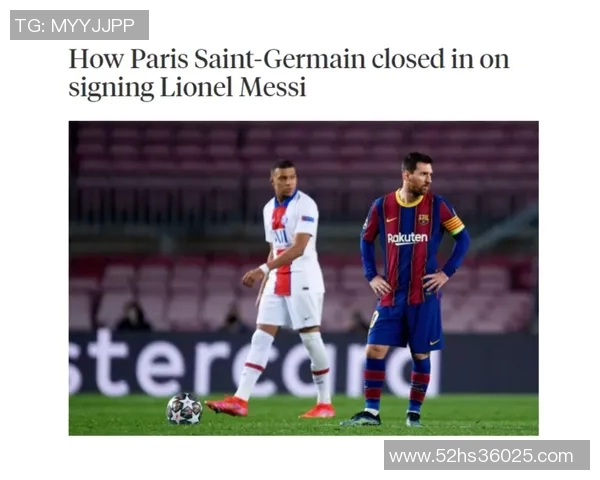This screenshot has height=480, width=600.
Task: Click the player wearing the white kit
Action: pos(285,287)
